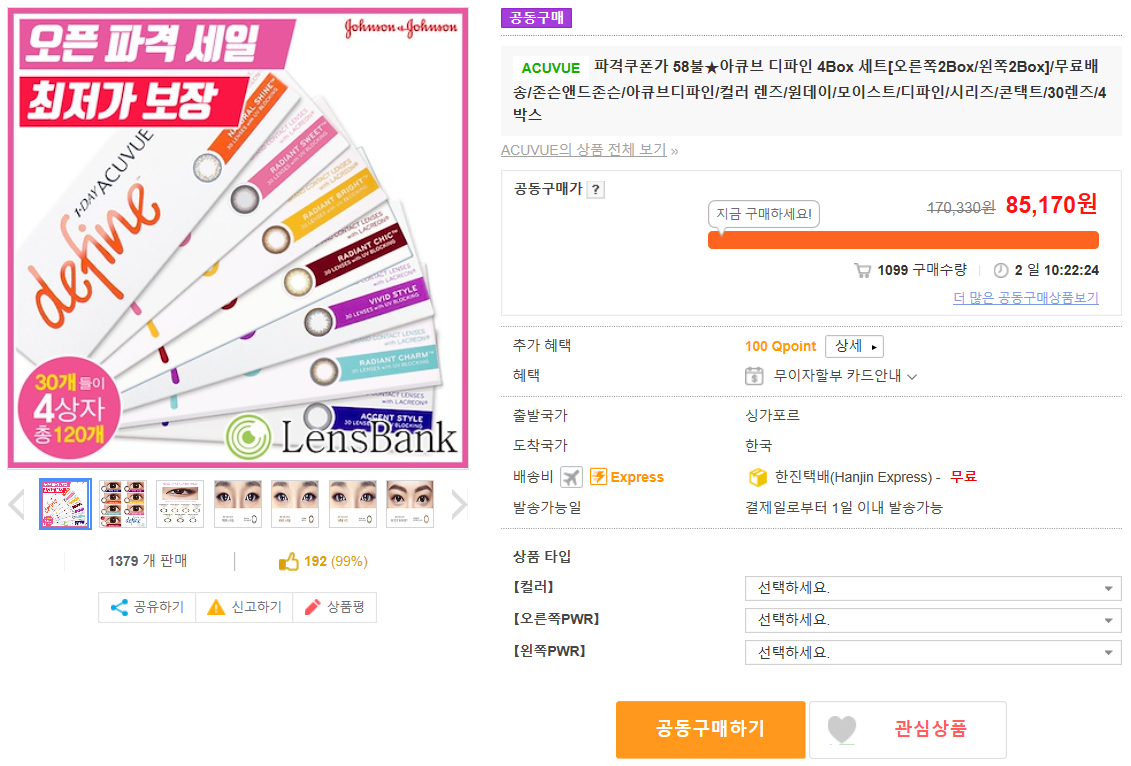This screenshot has height=766, width=1131.
Task: Click the 신고하기 report button
Action: (x=244, y=607)
